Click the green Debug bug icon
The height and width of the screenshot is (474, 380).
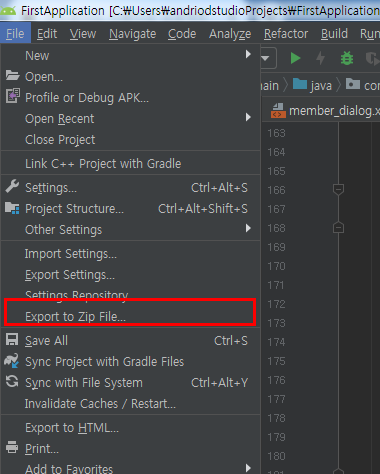(347, 58)
